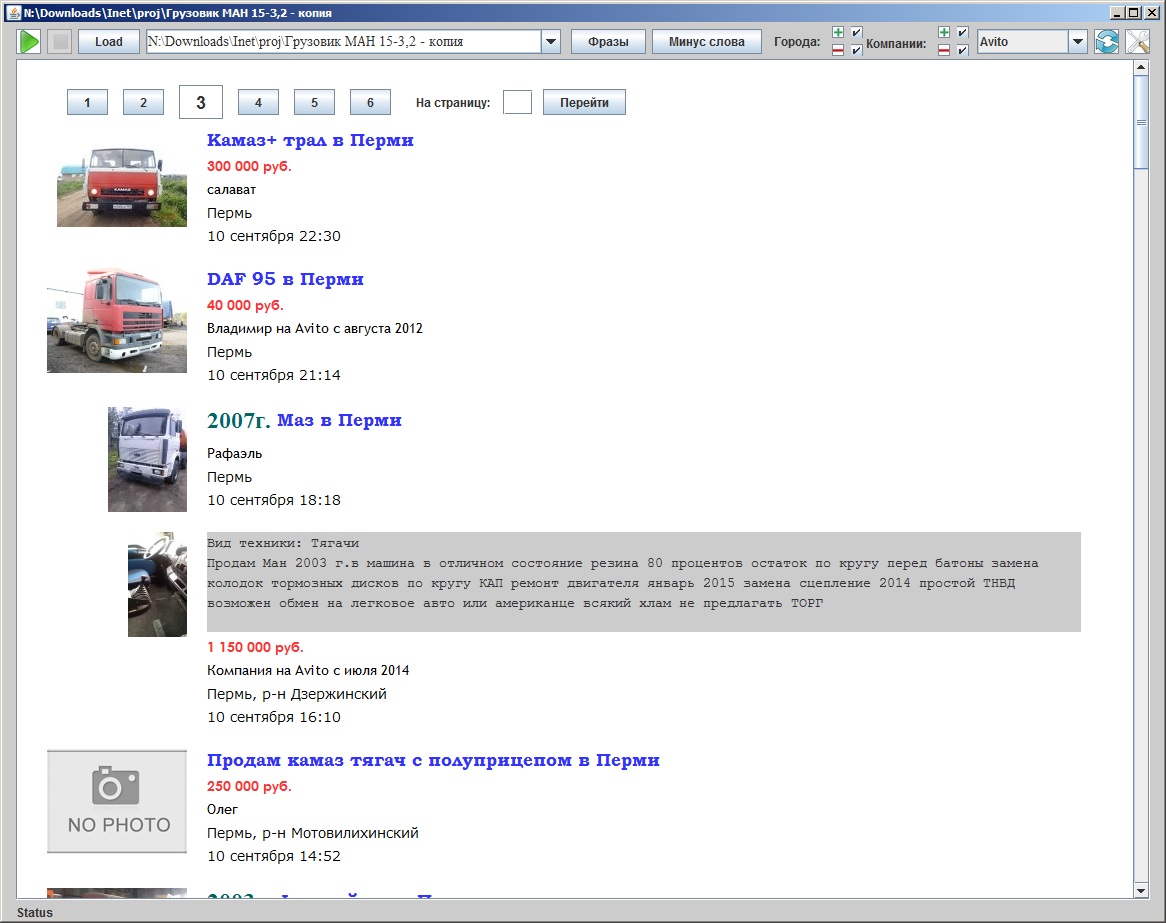Click the date 10 сентября 14:52
This screenshot has height=923, width=1166.
(274, 856)
